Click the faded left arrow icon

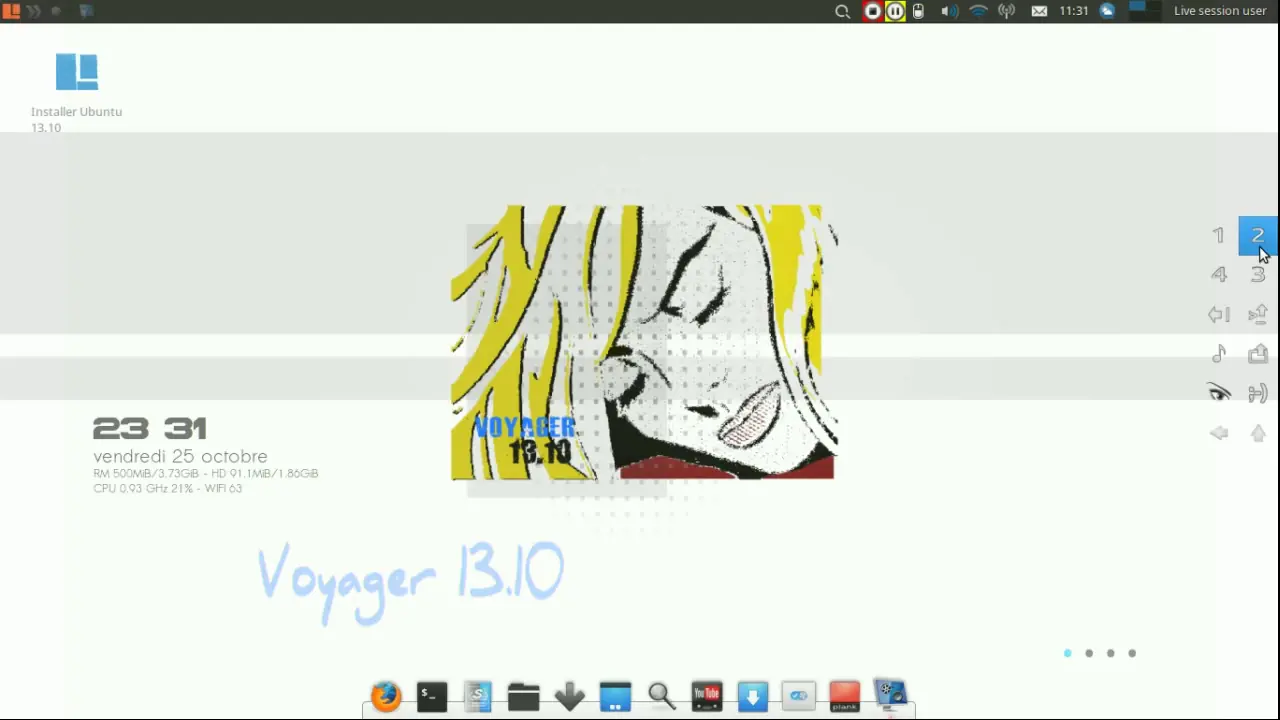click(1218, 433)
